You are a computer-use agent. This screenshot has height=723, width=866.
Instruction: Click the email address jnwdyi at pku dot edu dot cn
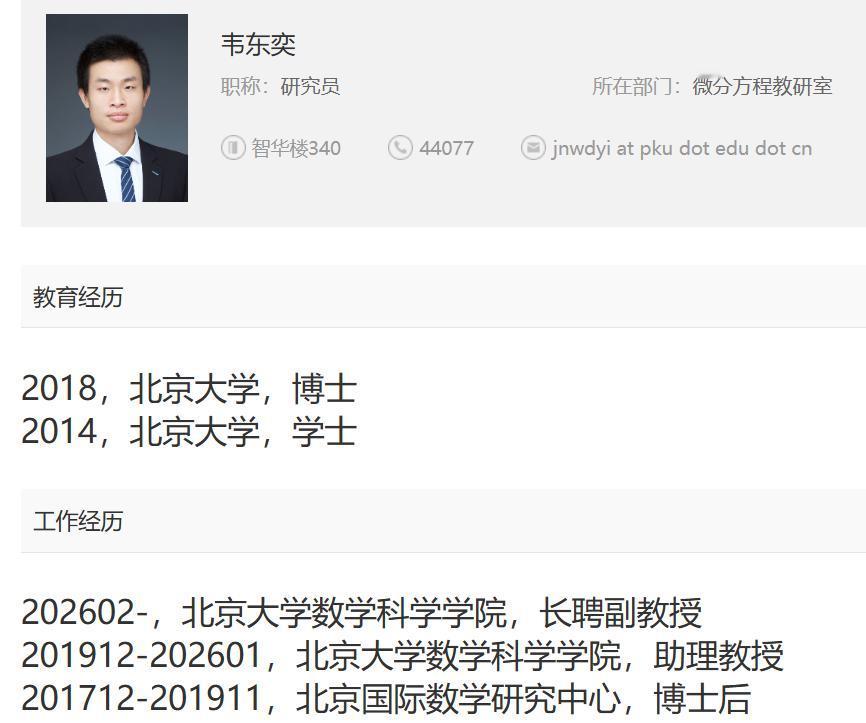(682, 149)
